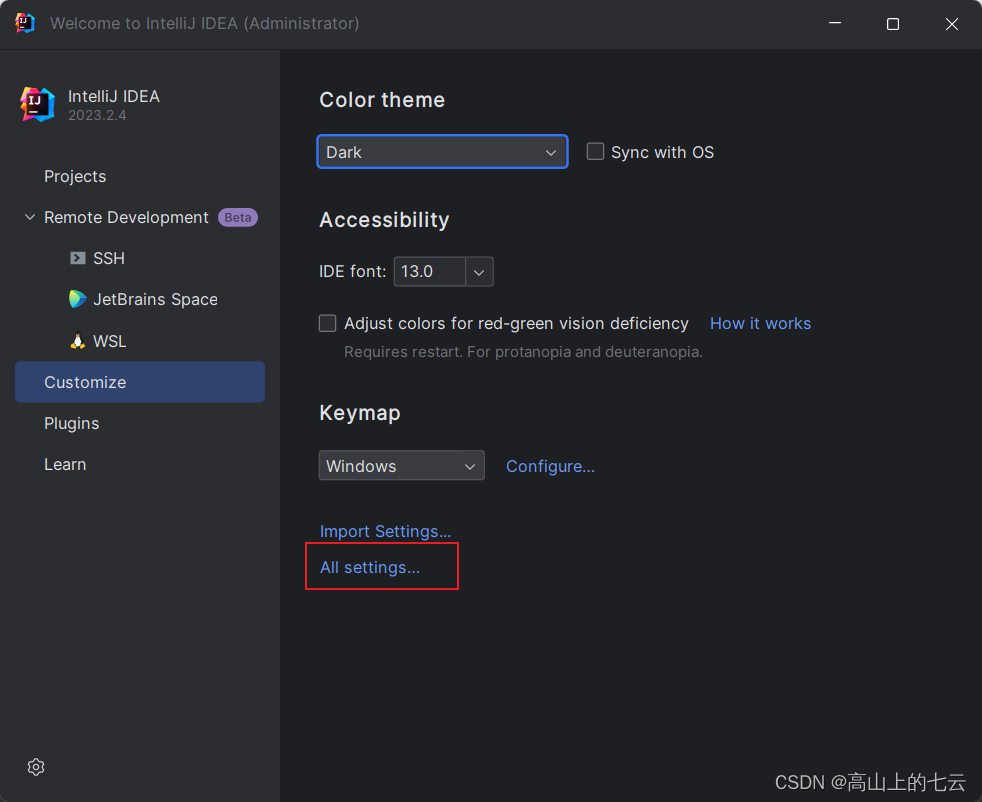The height and width of the screenshot is (802, 982).
Task: Close the Welcome to IntelliJ IDEA window
Action: [x=952, y=24]
